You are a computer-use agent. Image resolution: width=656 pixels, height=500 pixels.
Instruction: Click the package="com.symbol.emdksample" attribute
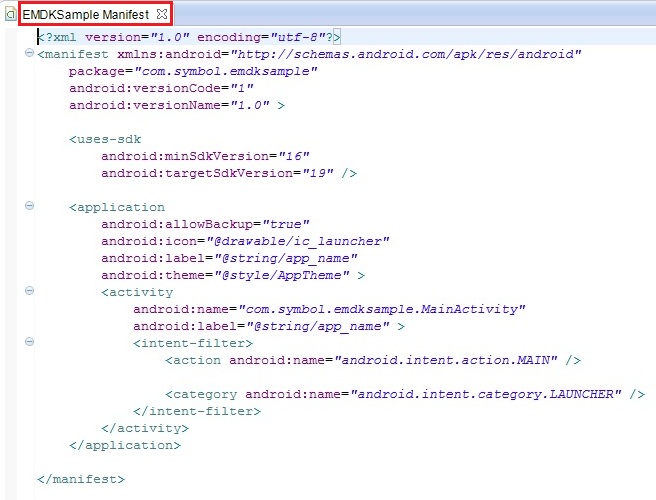tap(193, 72)
